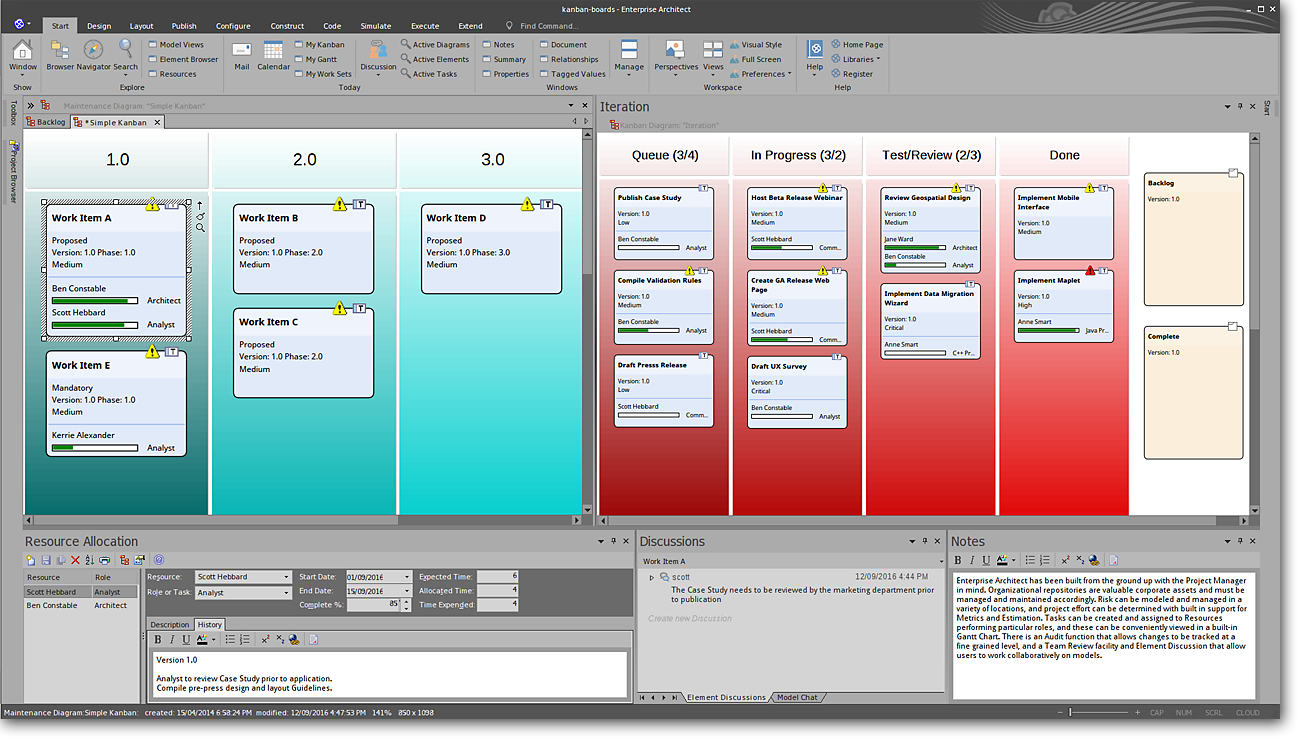Enable the Tagged Values window checkbox

[x=543, y=74]
